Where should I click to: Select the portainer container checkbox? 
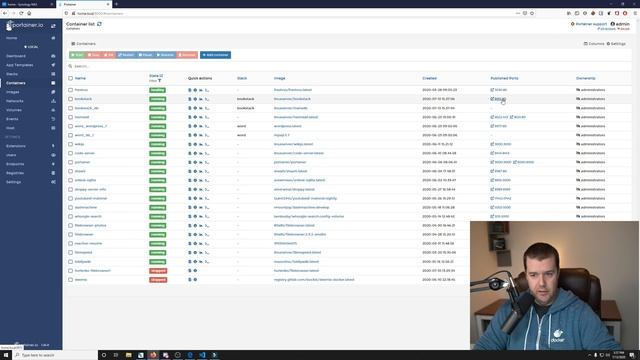click(71, 162)
